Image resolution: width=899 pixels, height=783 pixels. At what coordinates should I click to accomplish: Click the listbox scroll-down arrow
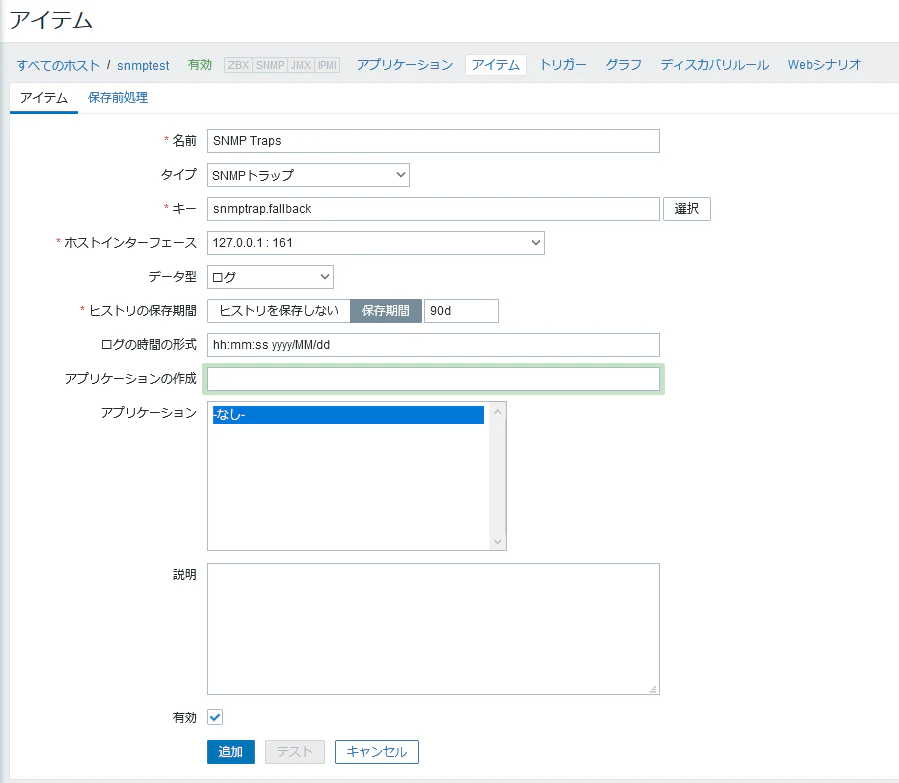click(x=498, y=541)
